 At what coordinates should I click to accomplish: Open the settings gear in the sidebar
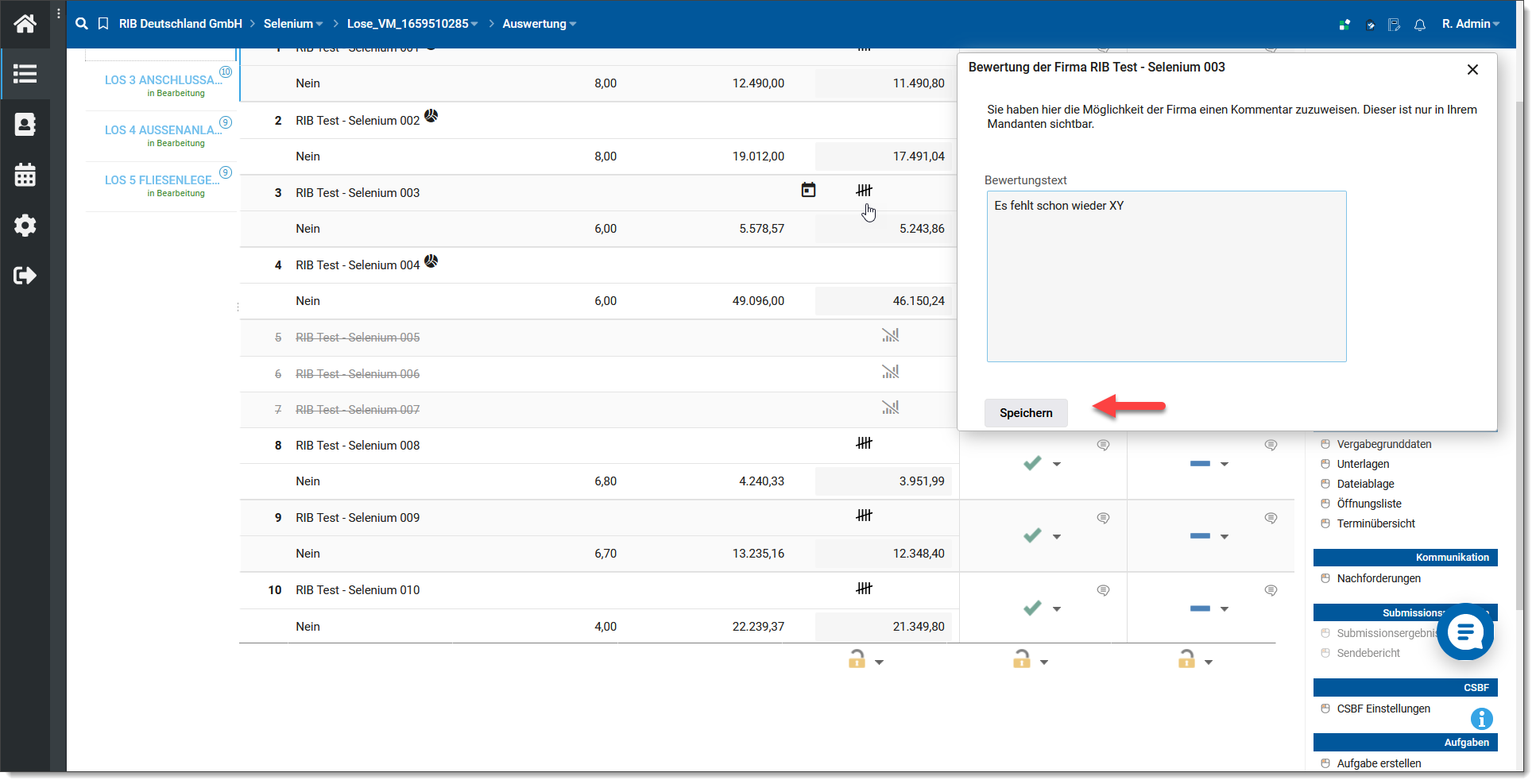coord(25,226)
